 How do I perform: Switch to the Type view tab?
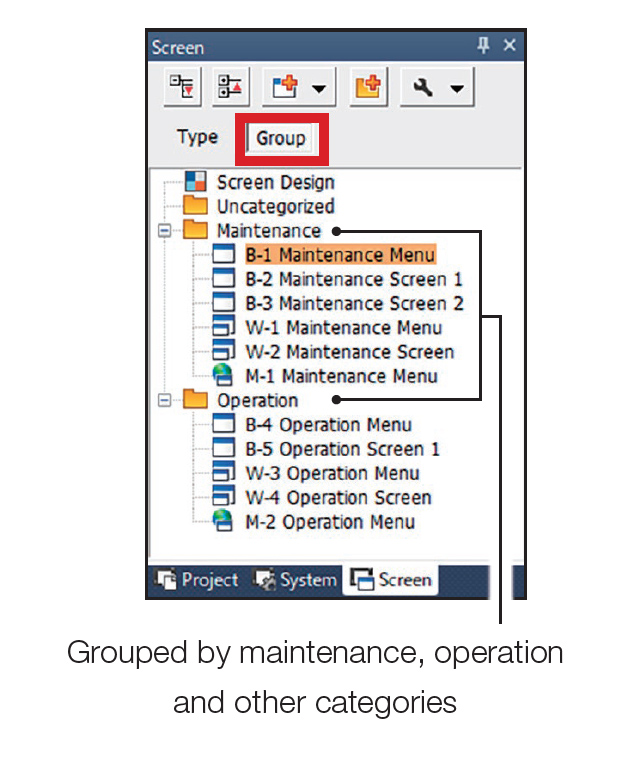pyautogui.click(x=197, y=137)
